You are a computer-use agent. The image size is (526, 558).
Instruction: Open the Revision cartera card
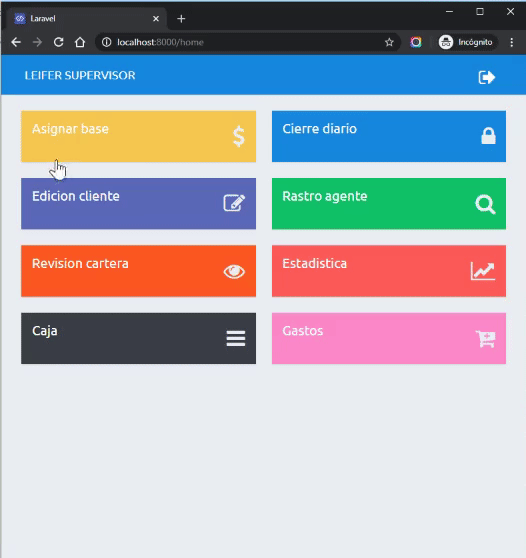point(138,271)
